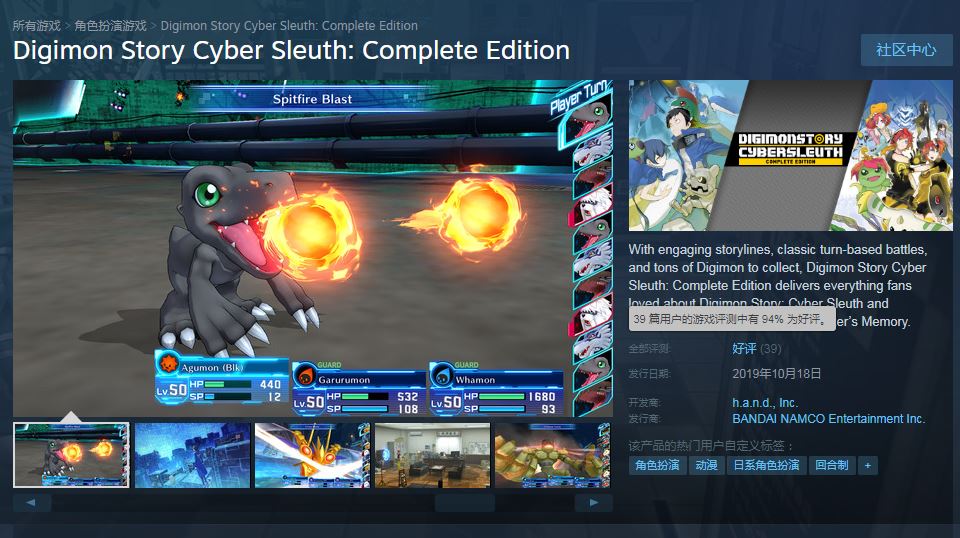This screenshot has width=960, height=538.
Task: Open BANDAI NAMCO Entertainment publisher link
Action: [828, 419]
